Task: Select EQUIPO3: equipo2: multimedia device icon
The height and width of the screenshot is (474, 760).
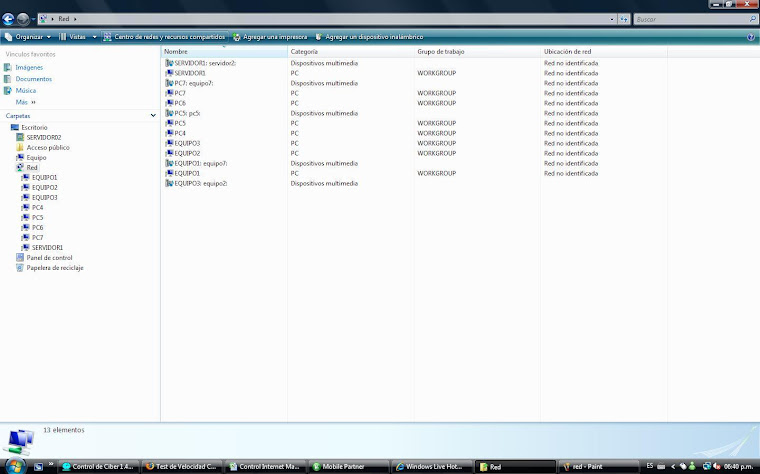Action: coord(169,184)
